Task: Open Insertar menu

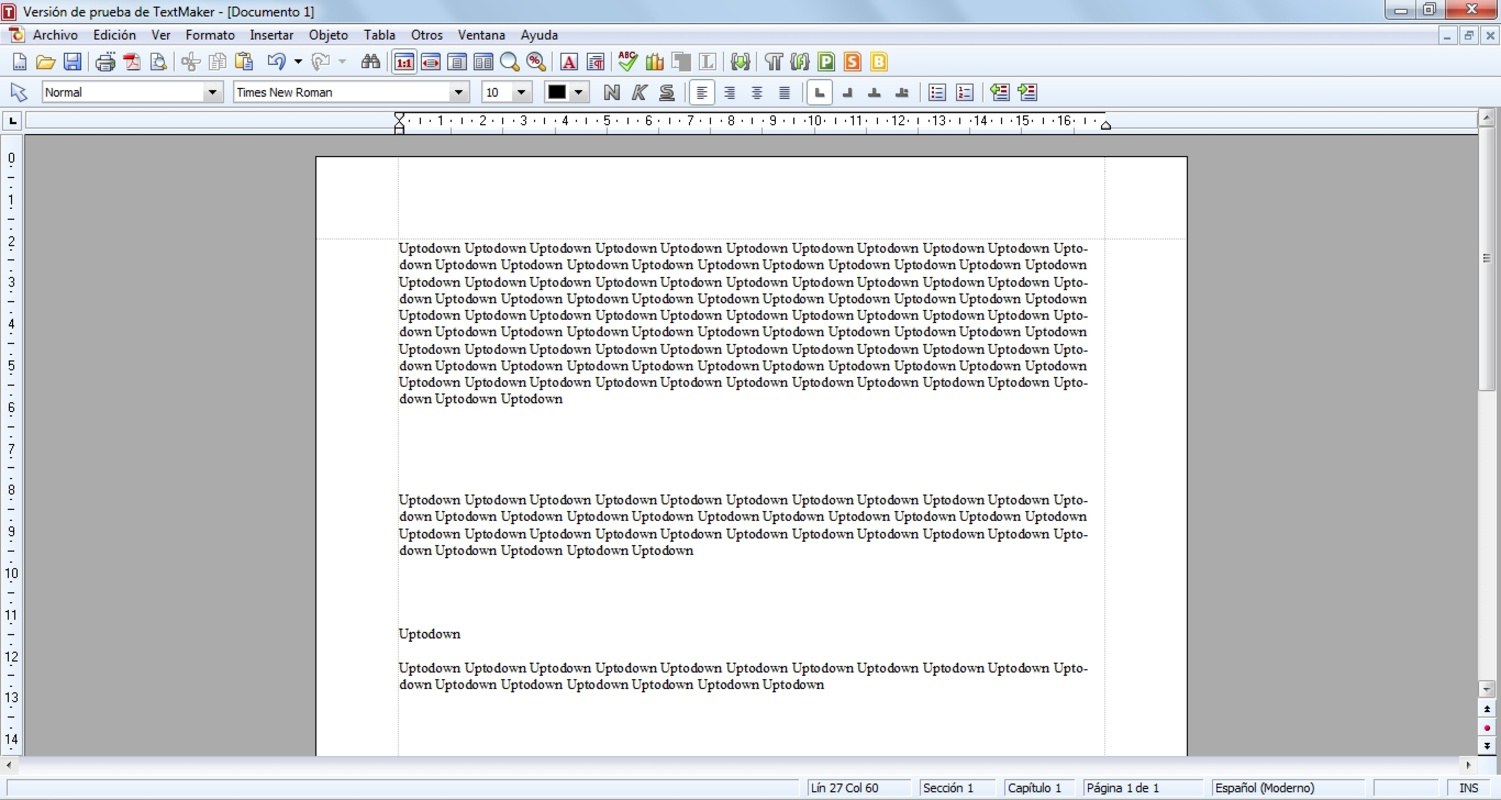Action: (272, 35)
